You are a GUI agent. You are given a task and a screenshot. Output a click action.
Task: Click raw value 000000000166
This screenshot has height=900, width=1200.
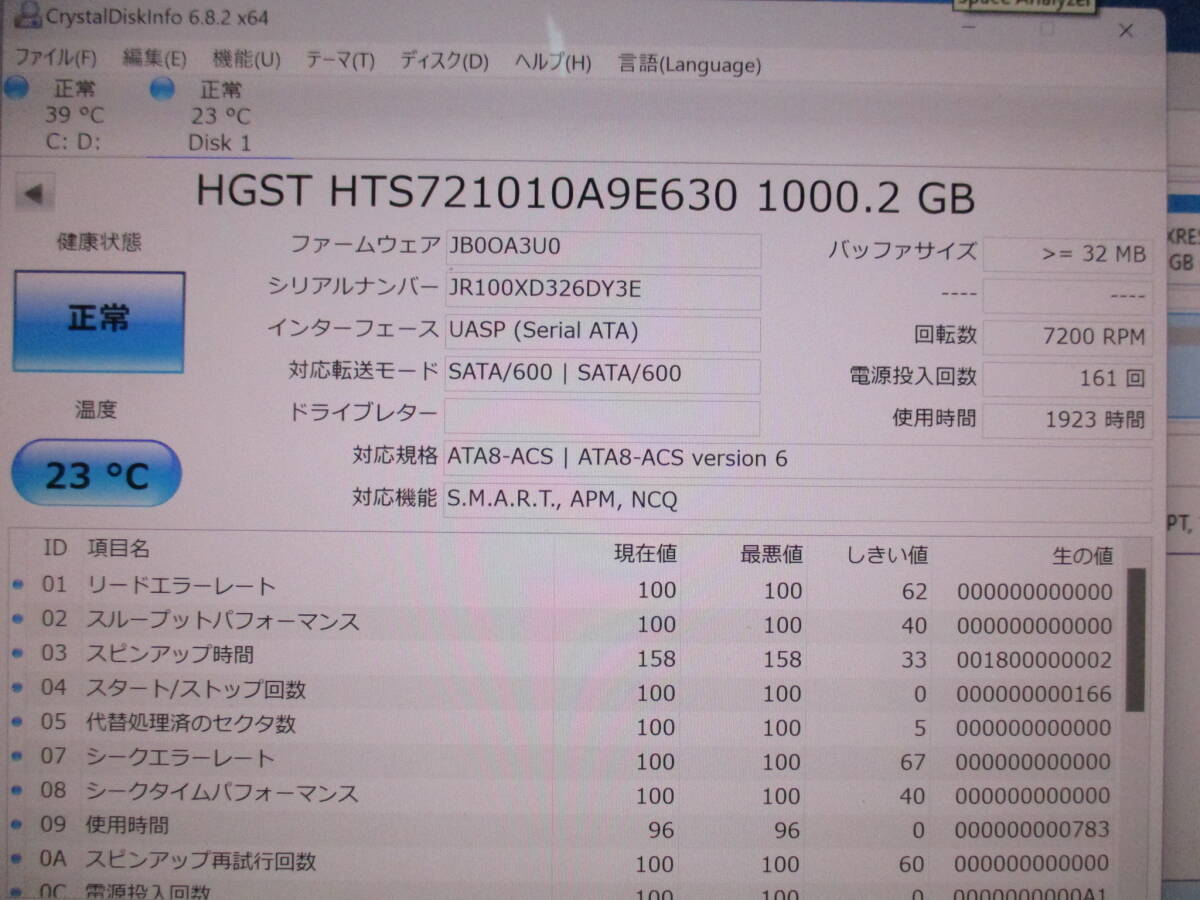(1034, 694)
